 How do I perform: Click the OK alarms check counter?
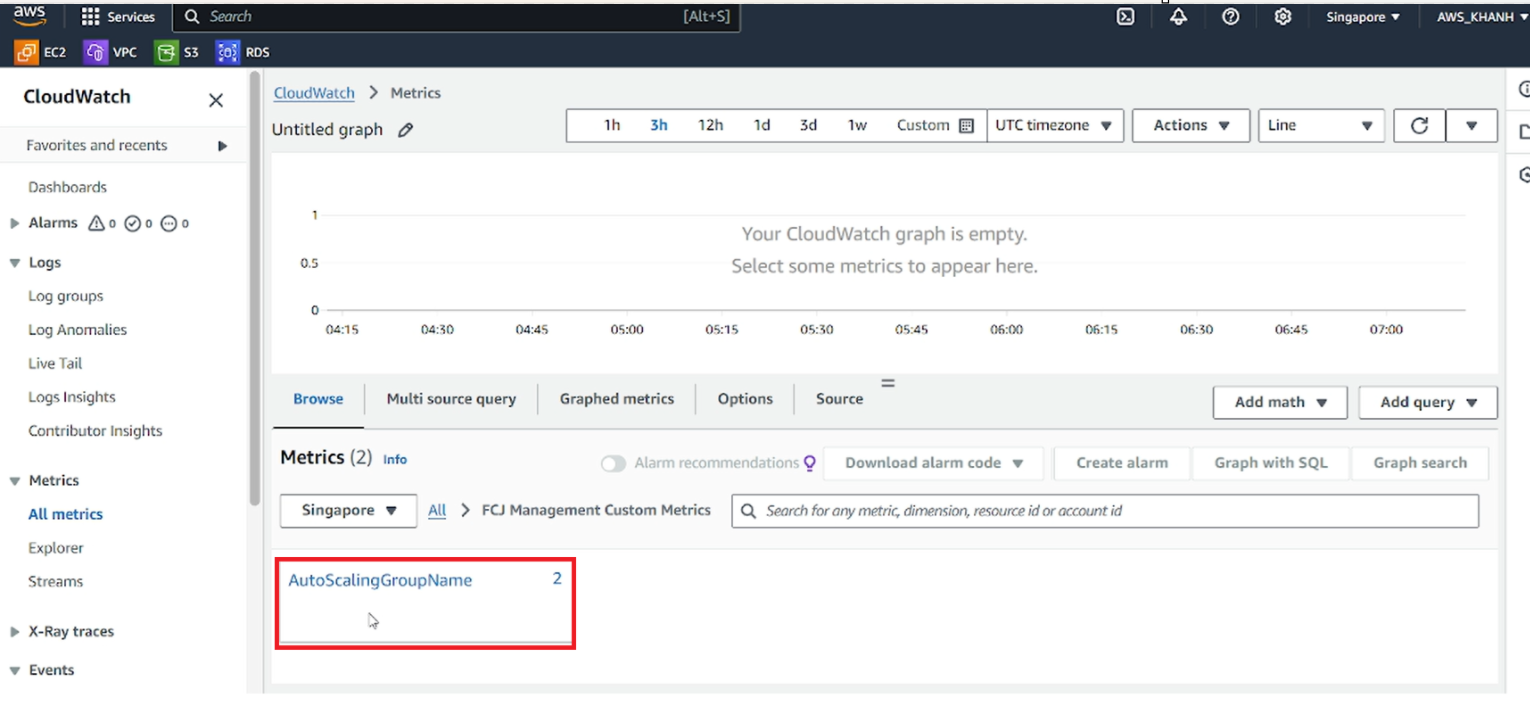pos(139,223)
